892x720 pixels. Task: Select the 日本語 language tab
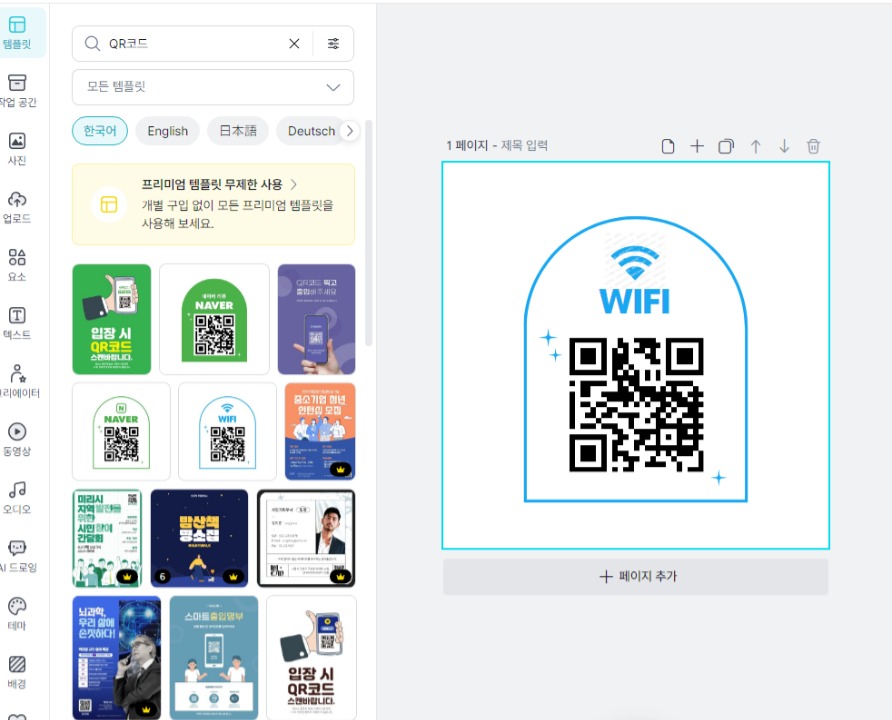click(x=237, y=130)
